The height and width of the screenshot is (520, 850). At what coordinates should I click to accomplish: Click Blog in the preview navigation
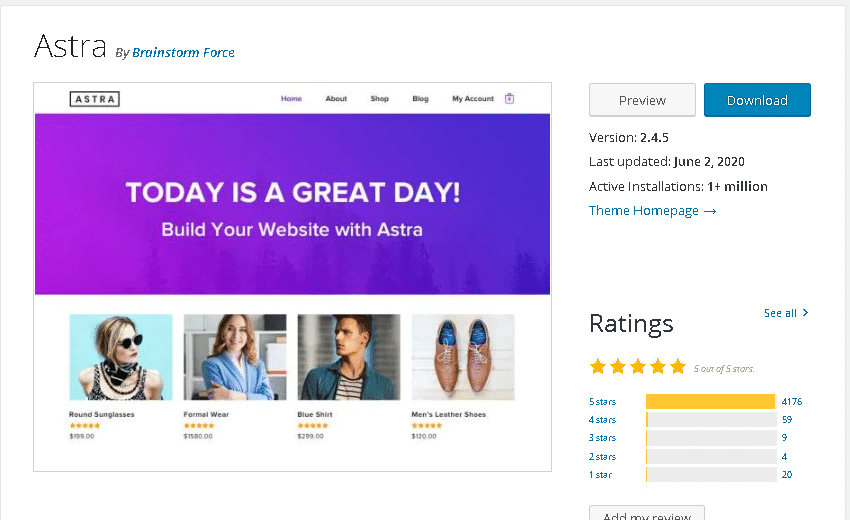coord(420,99)
